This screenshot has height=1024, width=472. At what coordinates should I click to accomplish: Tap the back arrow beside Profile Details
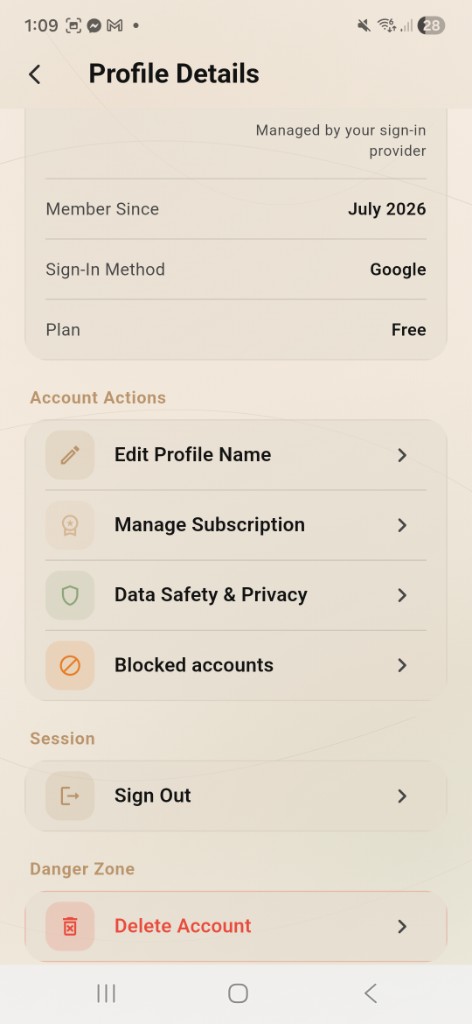coord(35,74)
